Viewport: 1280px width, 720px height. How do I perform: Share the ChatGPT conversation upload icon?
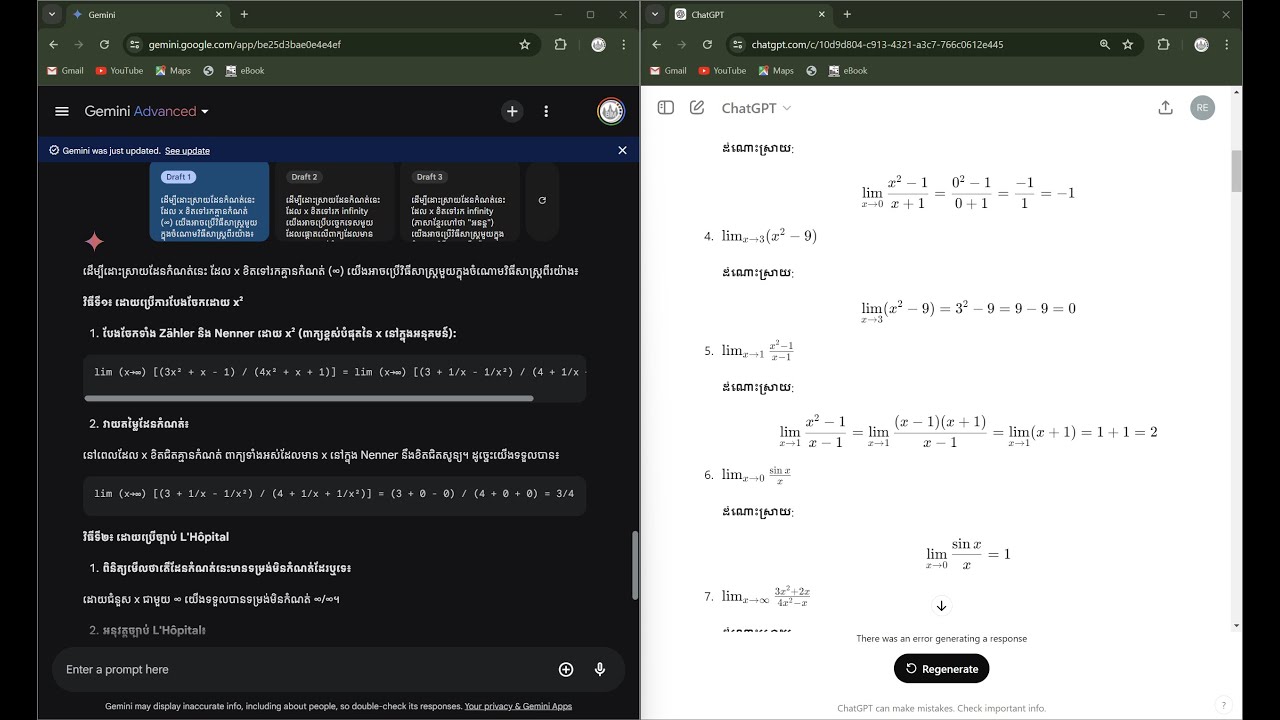click(x=1165, y=108)
